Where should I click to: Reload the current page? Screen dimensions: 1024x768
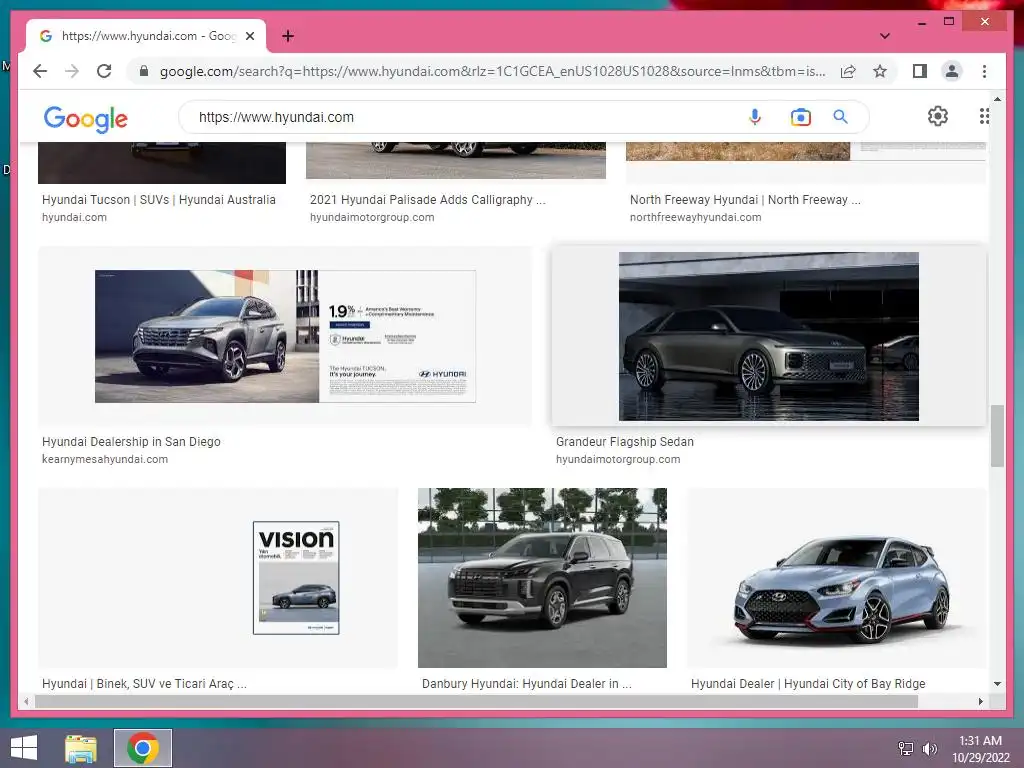coord(104,71)
